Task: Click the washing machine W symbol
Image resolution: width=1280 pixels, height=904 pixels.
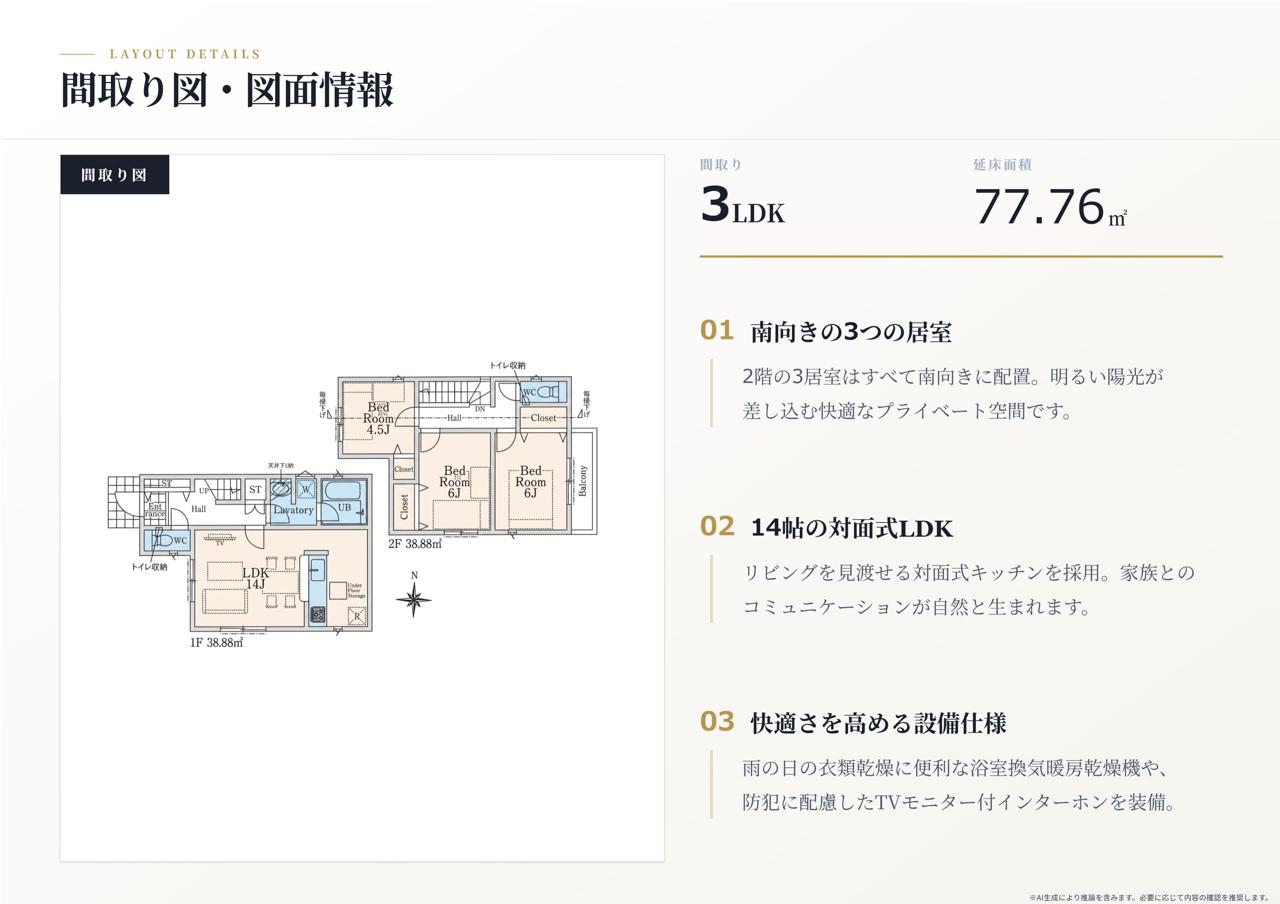Action: pos(306,490)
